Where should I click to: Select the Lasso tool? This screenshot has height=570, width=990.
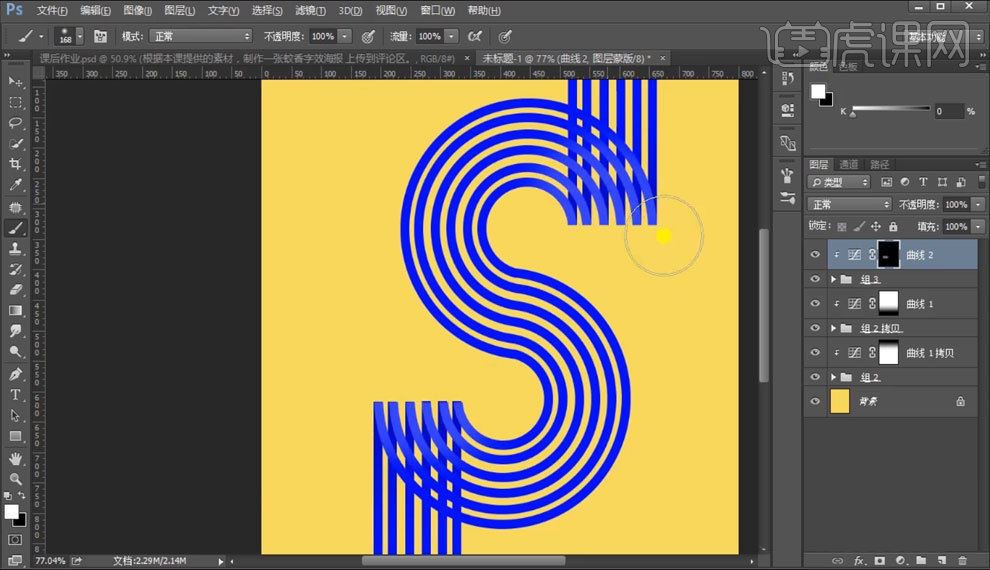point(15,123)
